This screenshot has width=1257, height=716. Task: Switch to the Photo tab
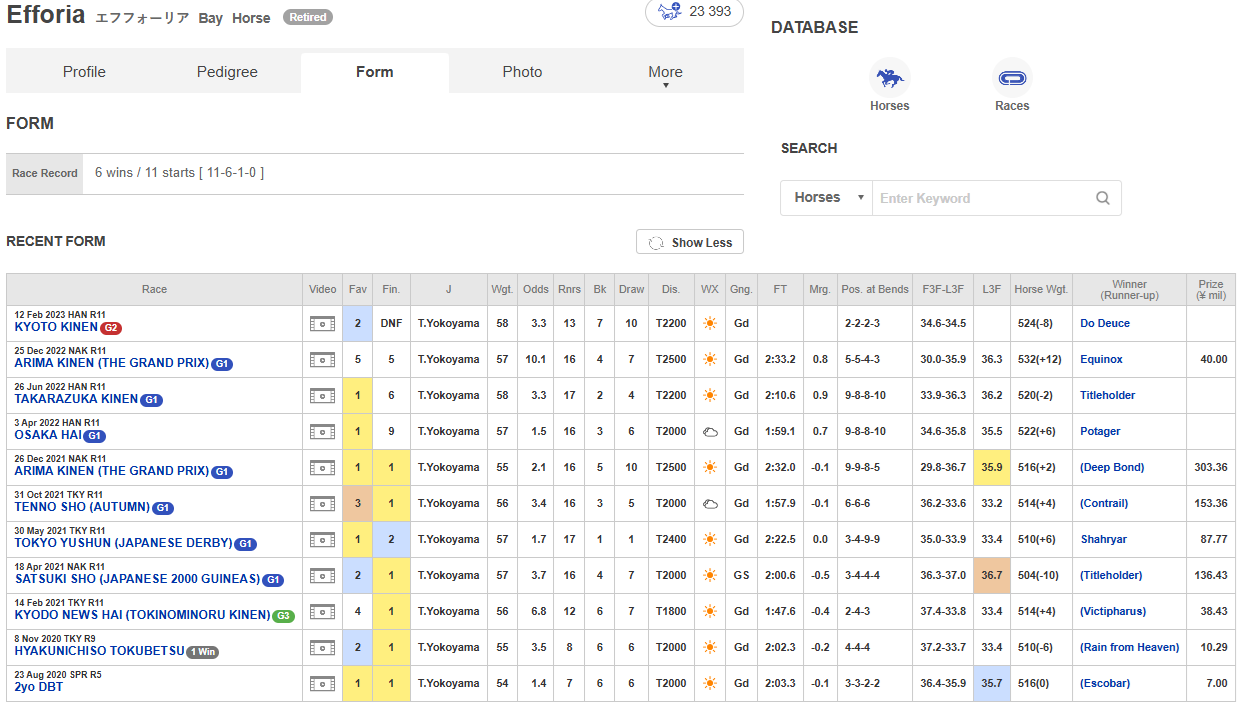pyautogui.click(x=522, y=72)
